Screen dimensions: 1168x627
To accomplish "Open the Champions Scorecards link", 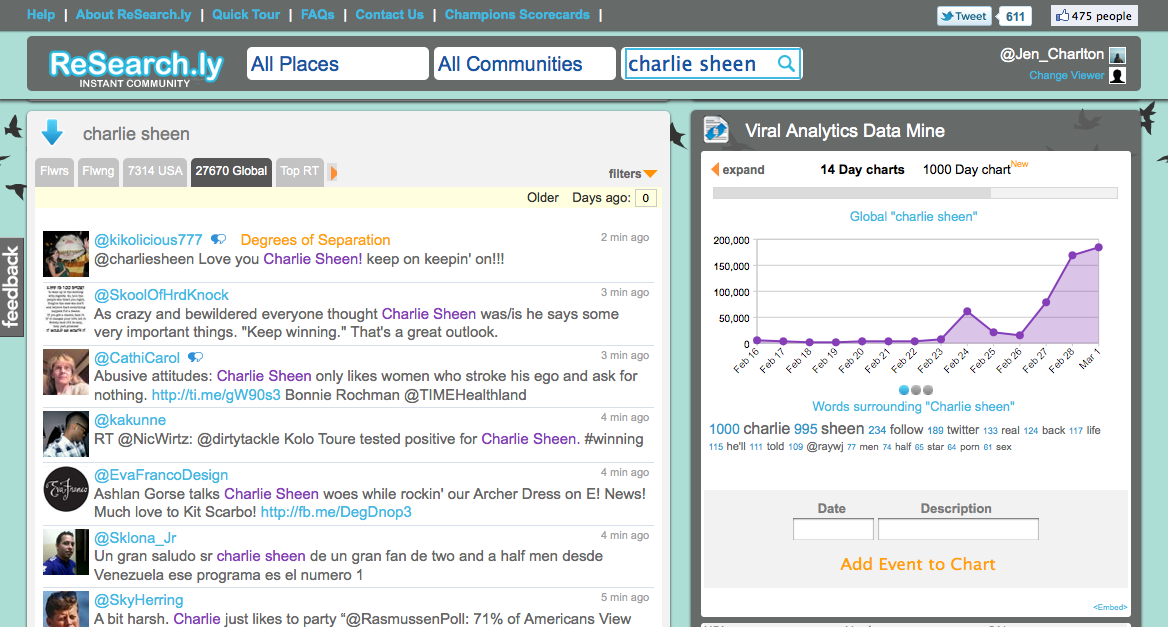I will click(x=517, y=14).
